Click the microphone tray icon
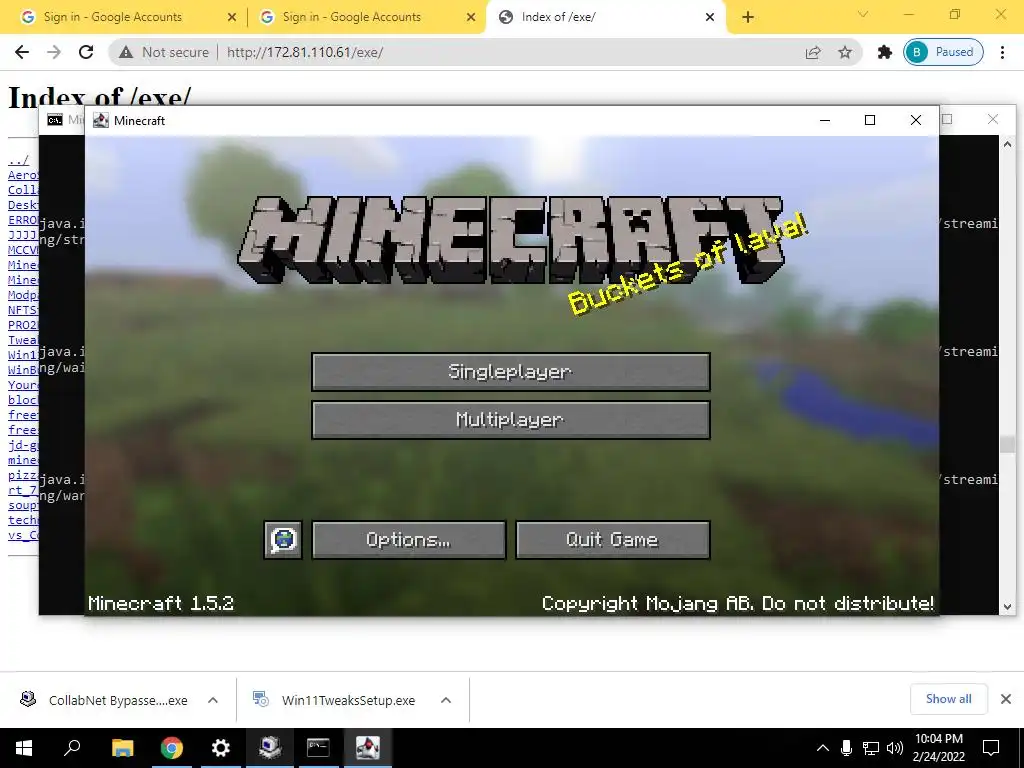The image size is (1024, 768). pyautogui.click(x=846, y=748)
